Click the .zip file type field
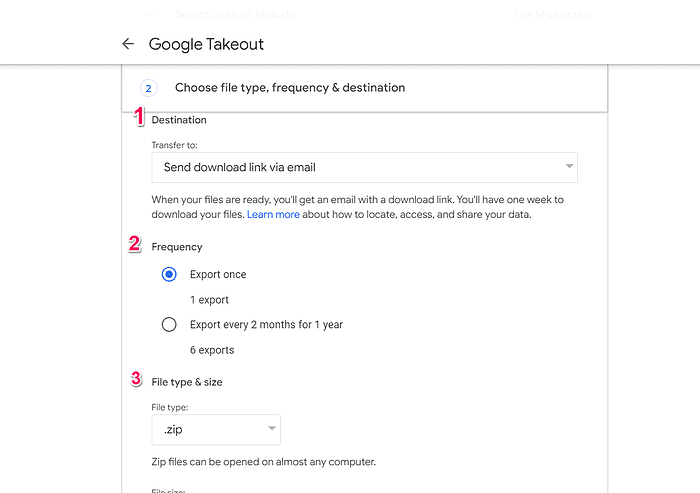 [216, 430]
